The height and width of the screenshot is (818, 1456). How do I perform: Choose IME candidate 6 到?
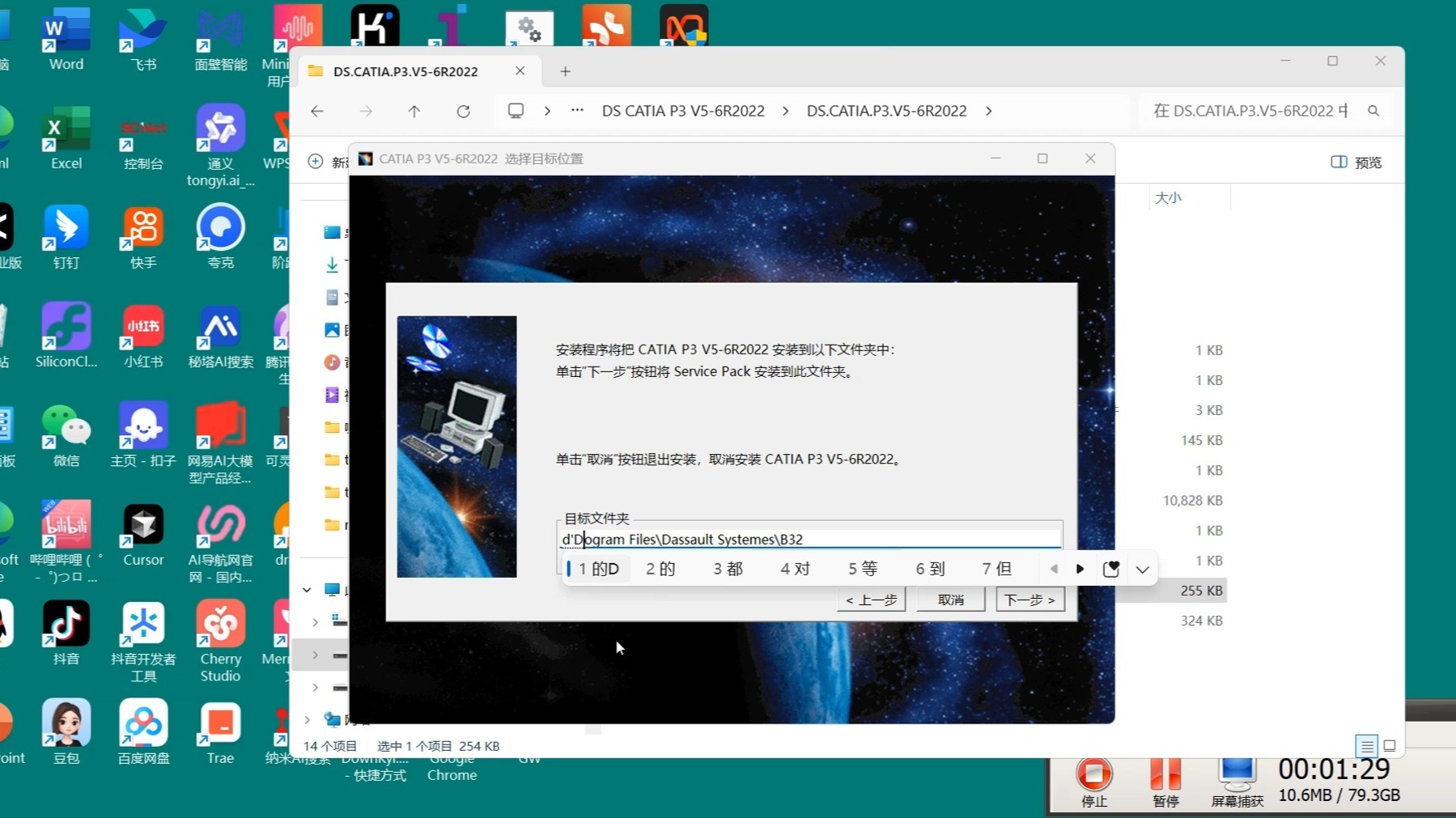click(x=930, y=569)
